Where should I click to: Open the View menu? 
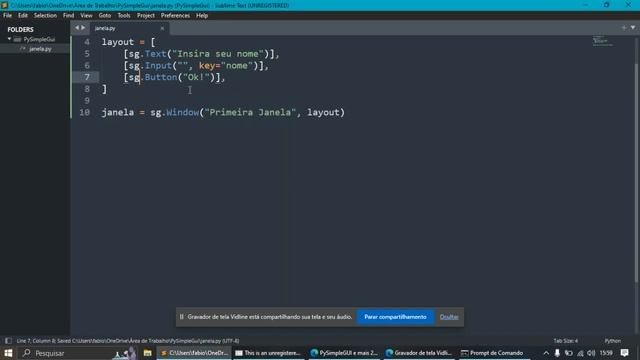[86, 16]
